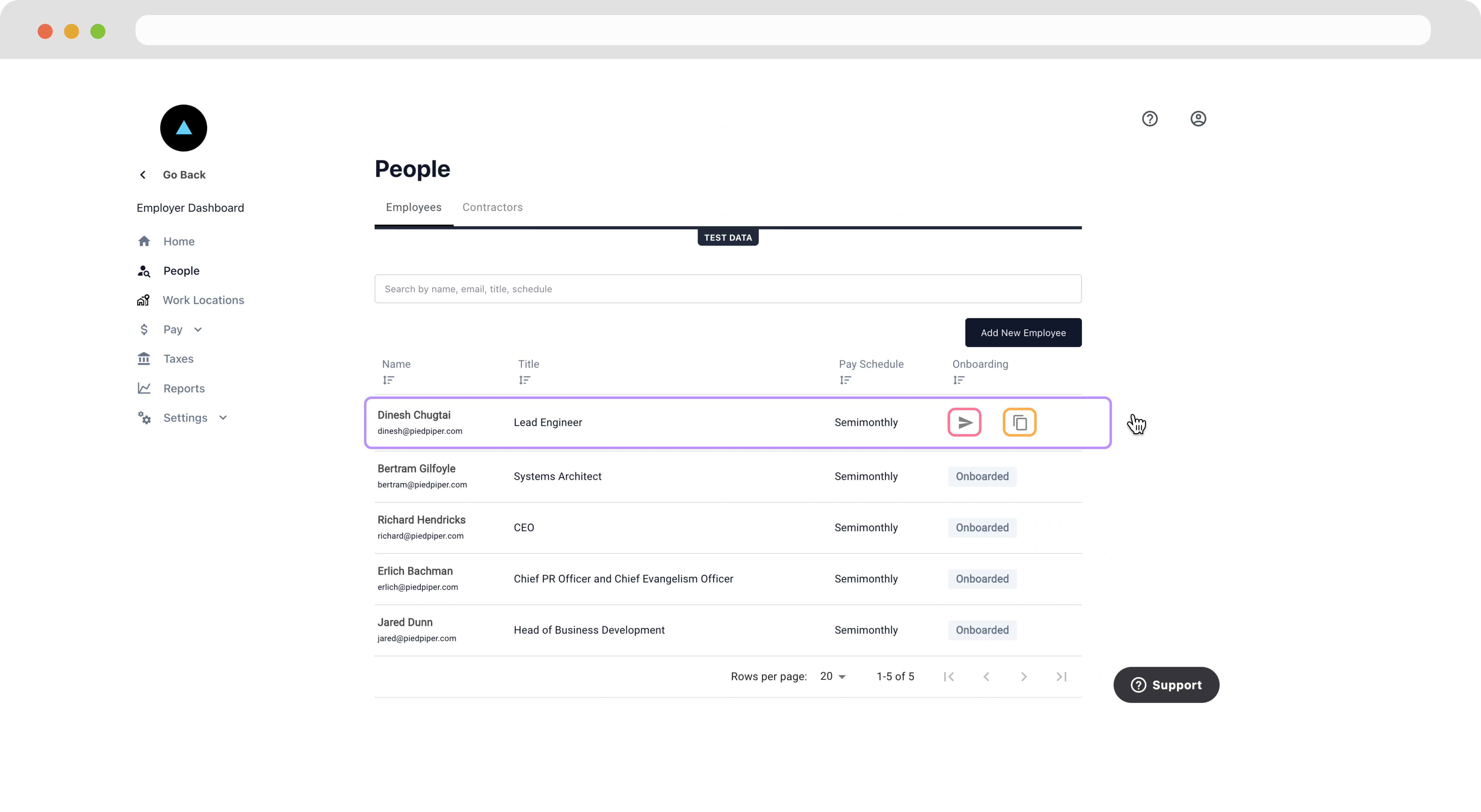Open Work Locations from sidebar
This screenshot has width=1481, height=812.
pos(203,300)
